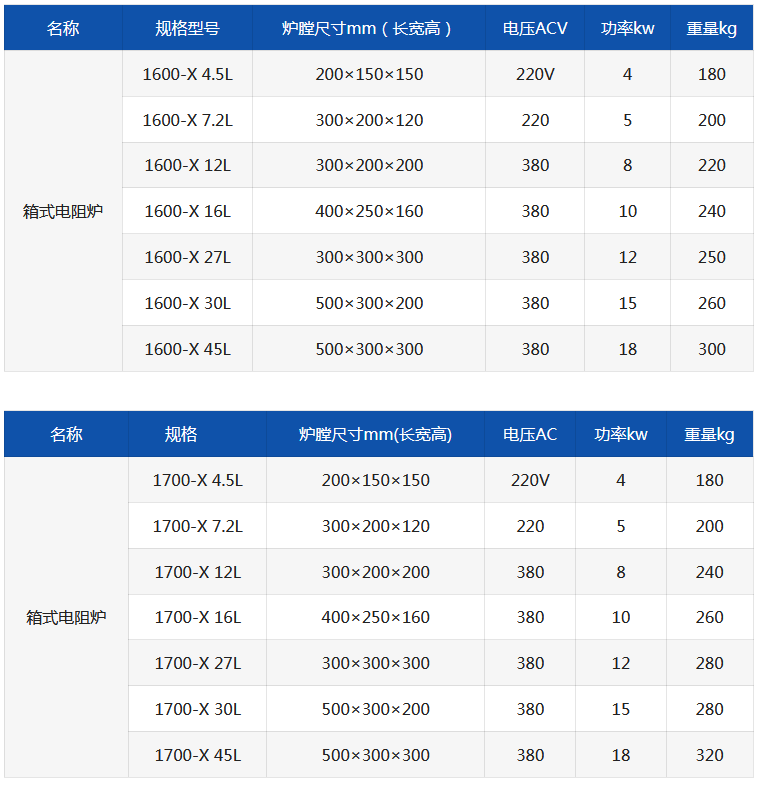The width and height of the screenshot is (759, 787).
Task: Click the 320 weight cell for 1700-X 45L
Action: click(x=709, y=755)
